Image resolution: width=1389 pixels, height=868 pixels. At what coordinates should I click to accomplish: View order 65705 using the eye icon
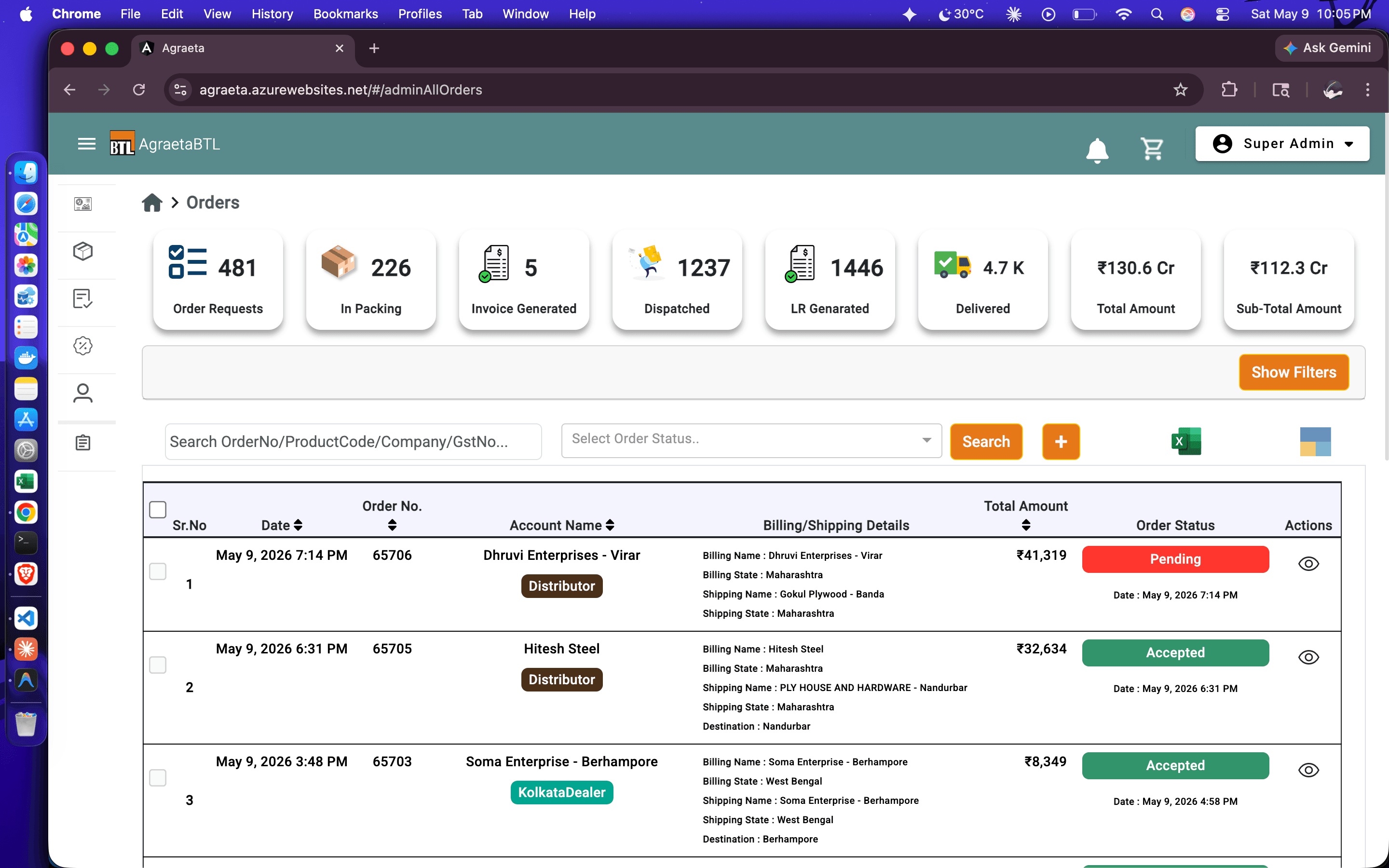click(1308, 657)
